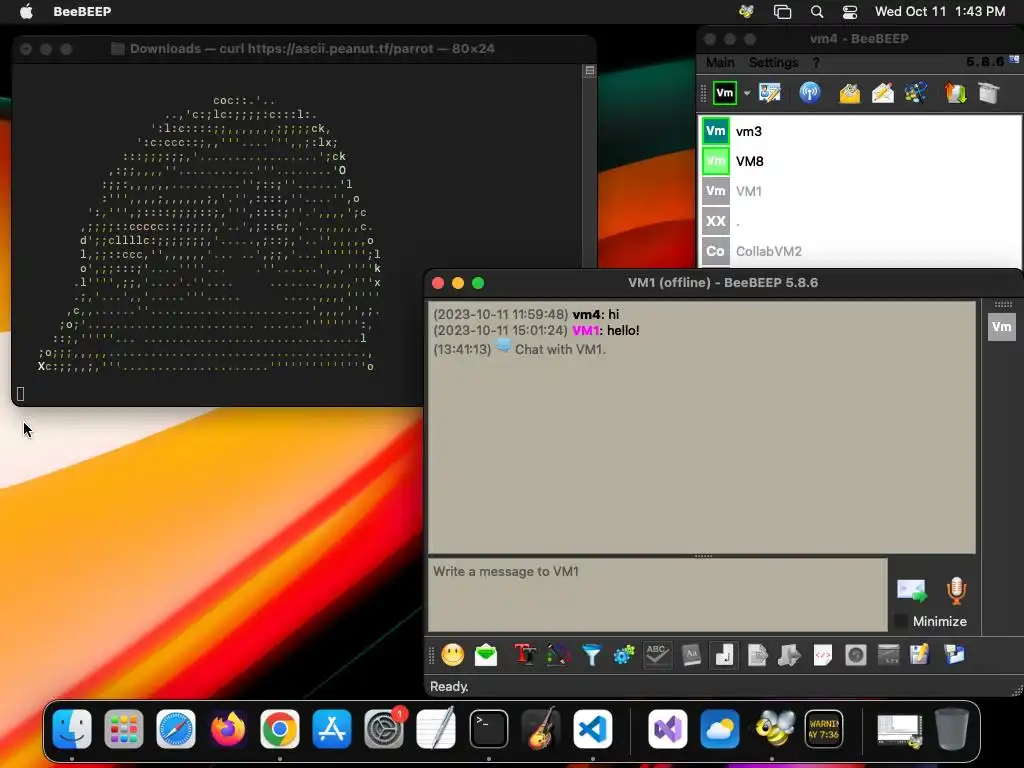Open chat settings with the blue gears icon
This screenshot has height=768, width=1024.
click(x=624, y=654)
